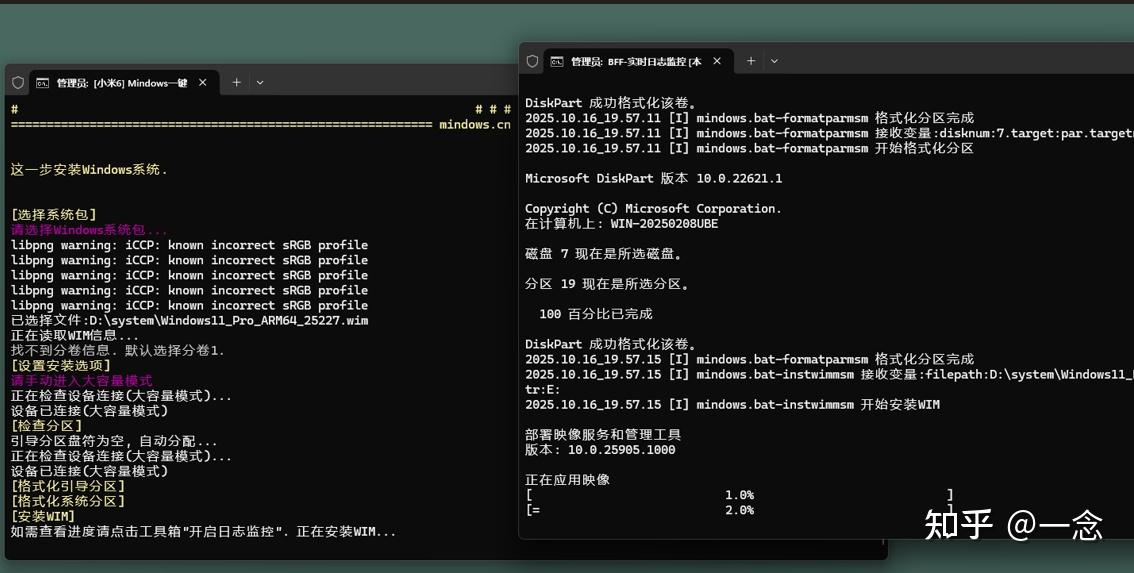The height and width of the screenshot is (573, 1134).
Task: Click the shield icon in the Mindows terminal window
Action: coord(18,82)
